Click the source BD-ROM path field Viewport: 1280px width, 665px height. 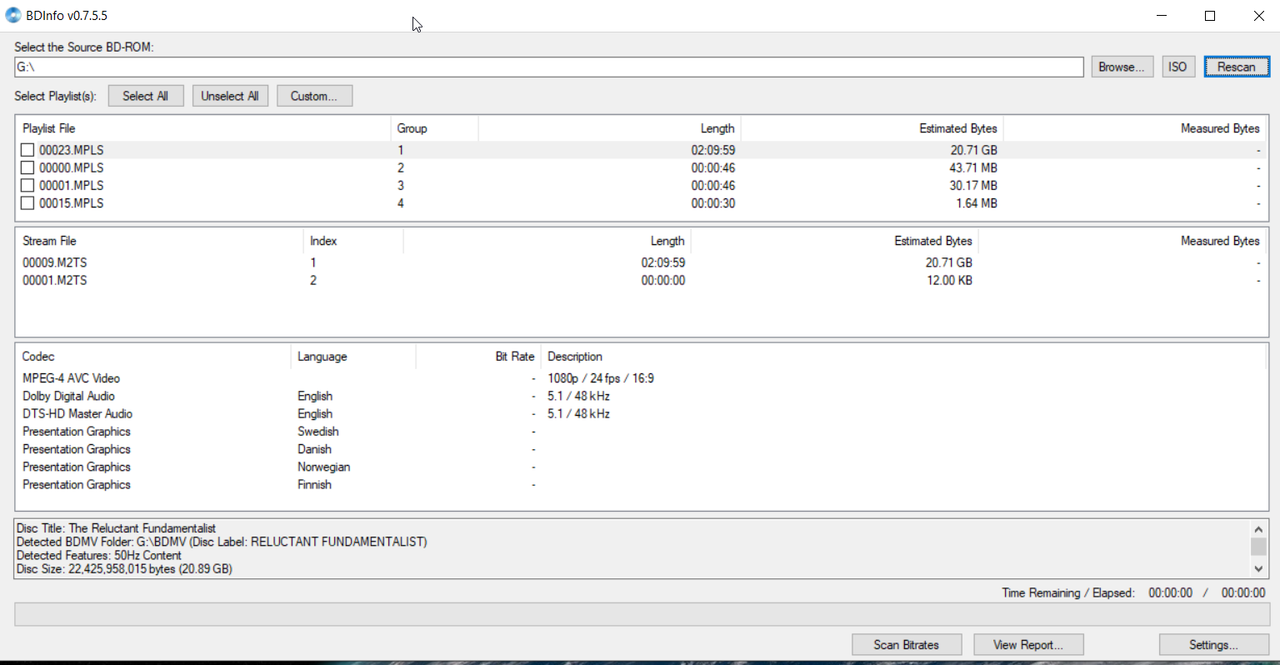[x=549, y=67]
